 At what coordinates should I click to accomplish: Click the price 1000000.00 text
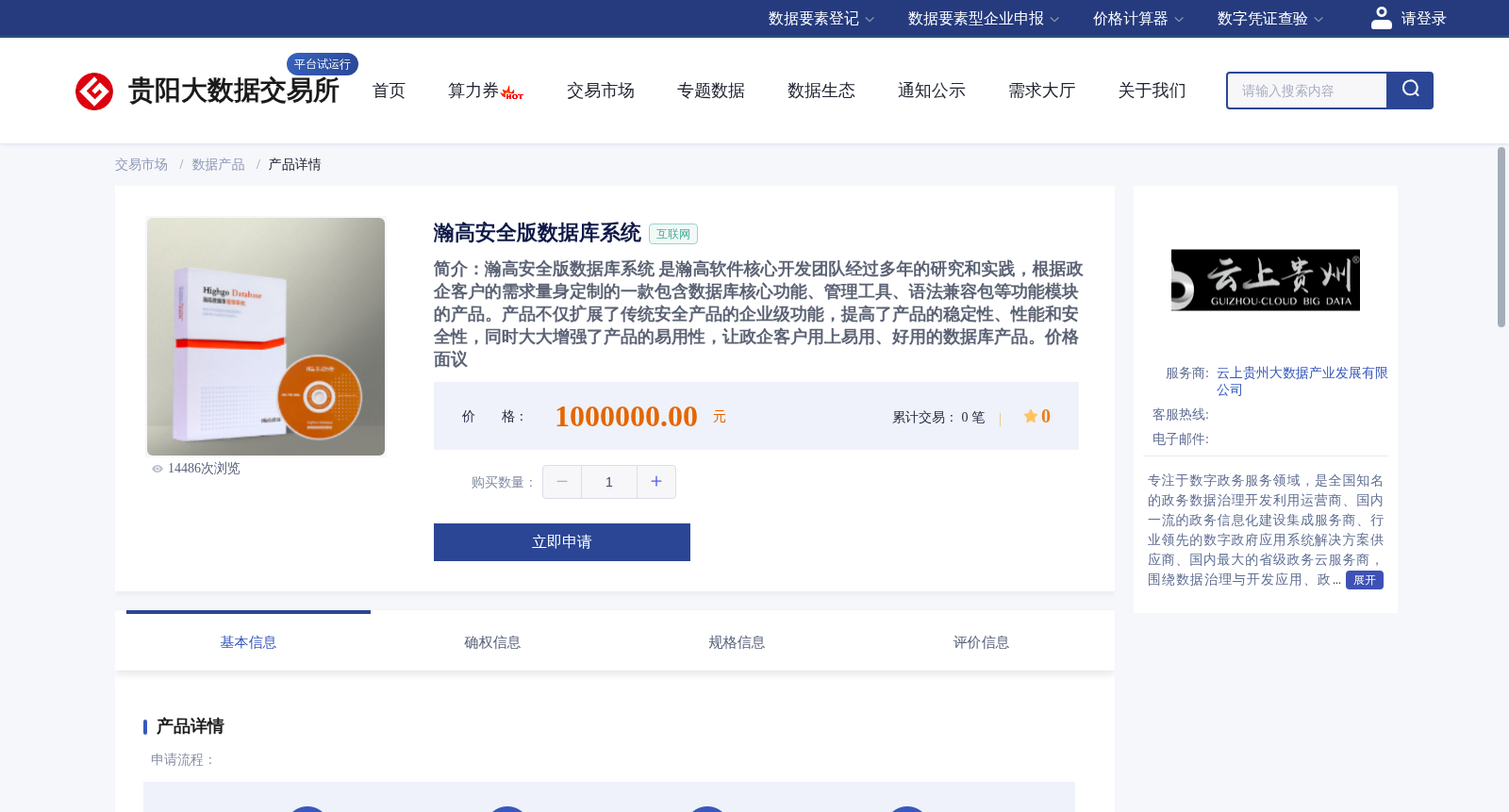click(626, 416)
